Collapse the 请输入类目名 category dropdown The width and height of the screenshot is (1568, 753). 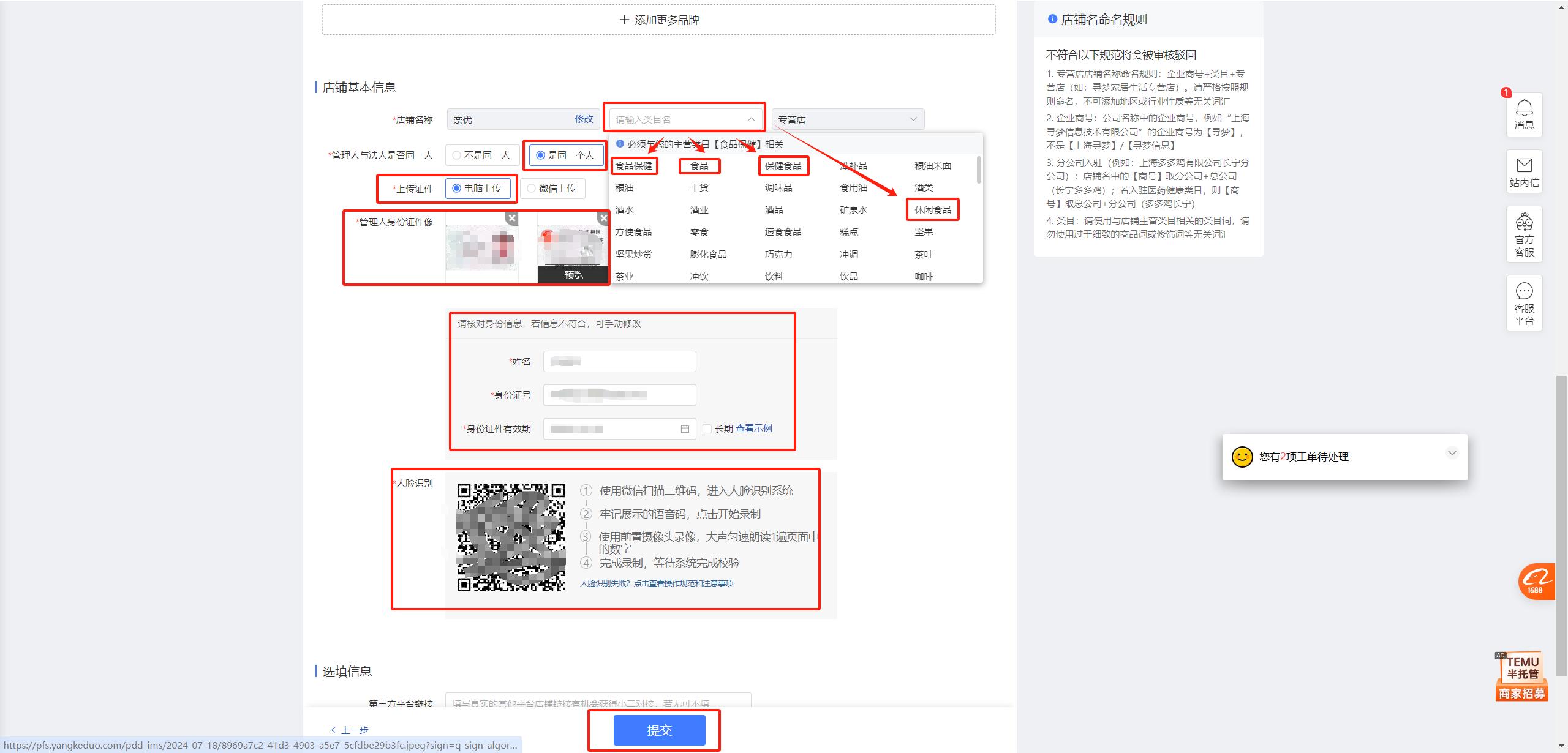coord(752,119)
